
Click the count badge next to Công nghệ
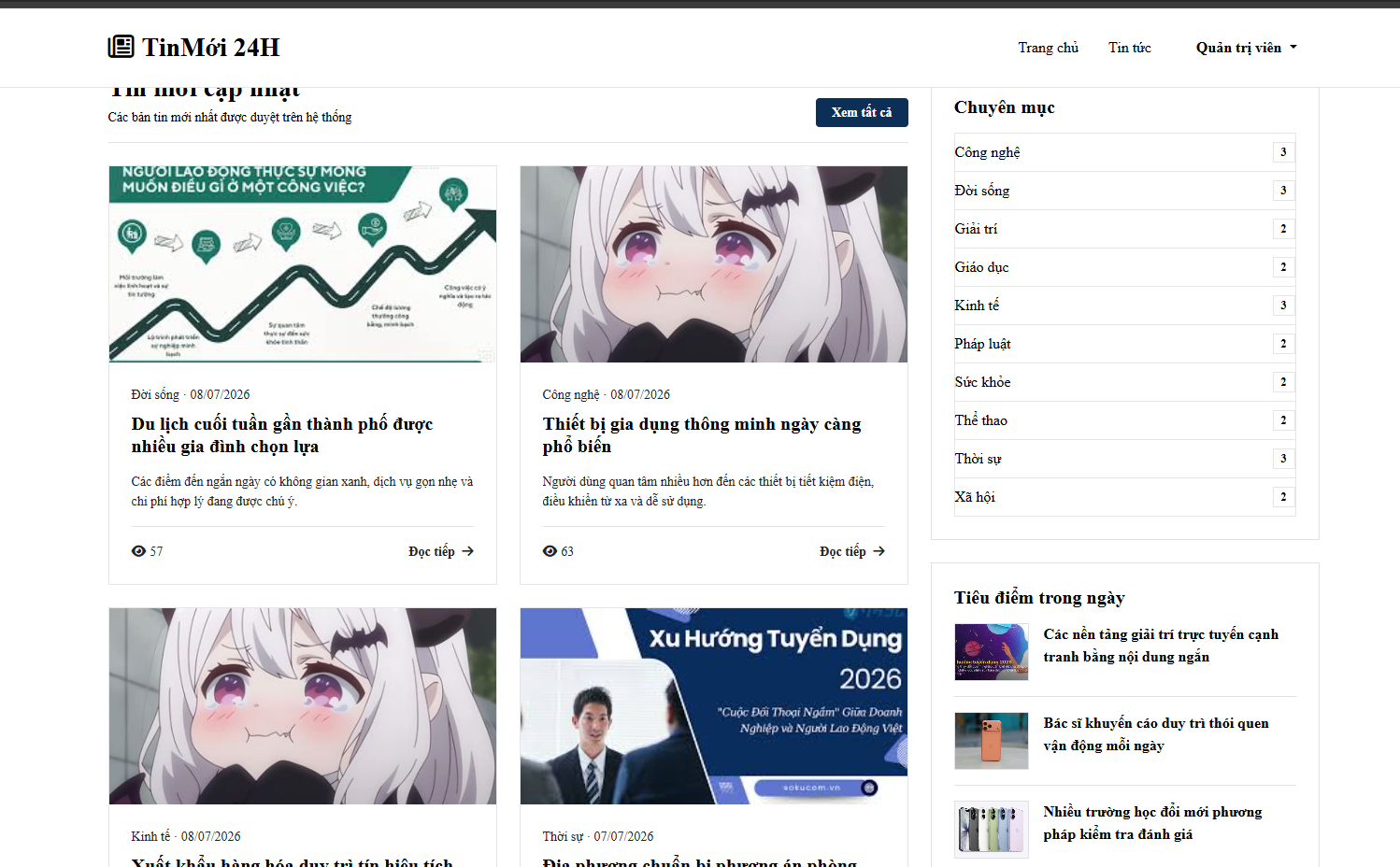1283,152
